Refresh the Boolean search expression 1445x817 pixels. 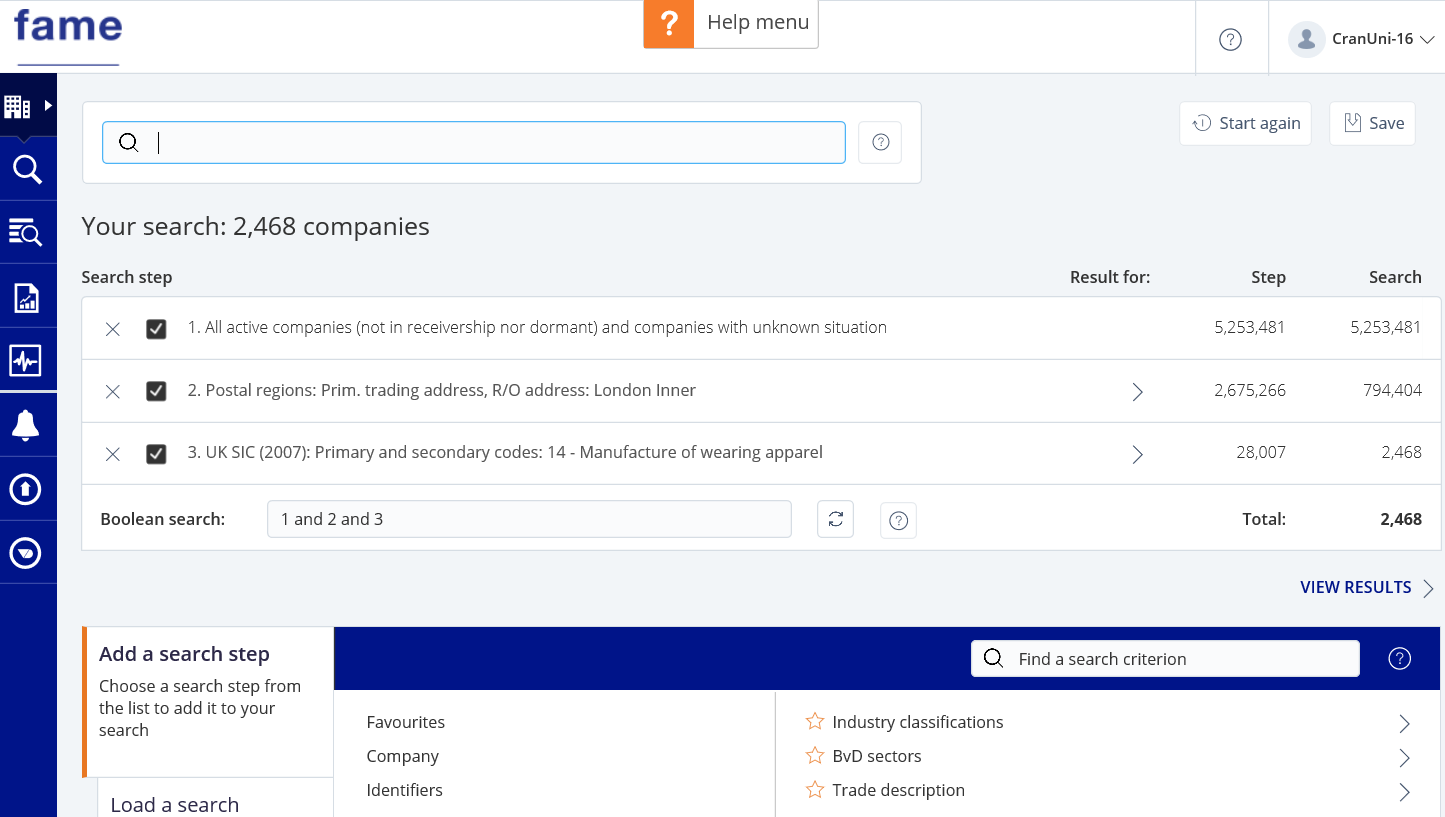[x=835, y=519]
